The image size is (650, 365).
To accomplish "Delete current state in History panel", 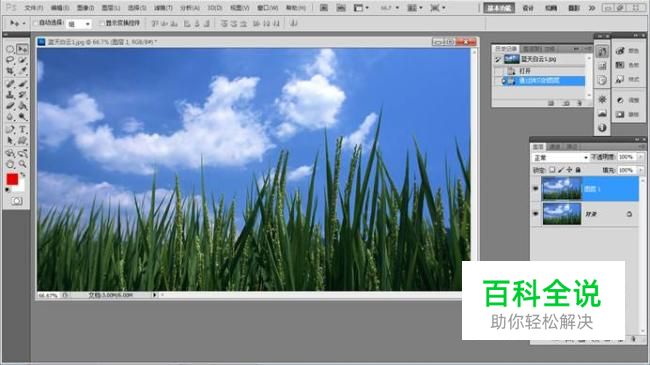I will 580,103.
